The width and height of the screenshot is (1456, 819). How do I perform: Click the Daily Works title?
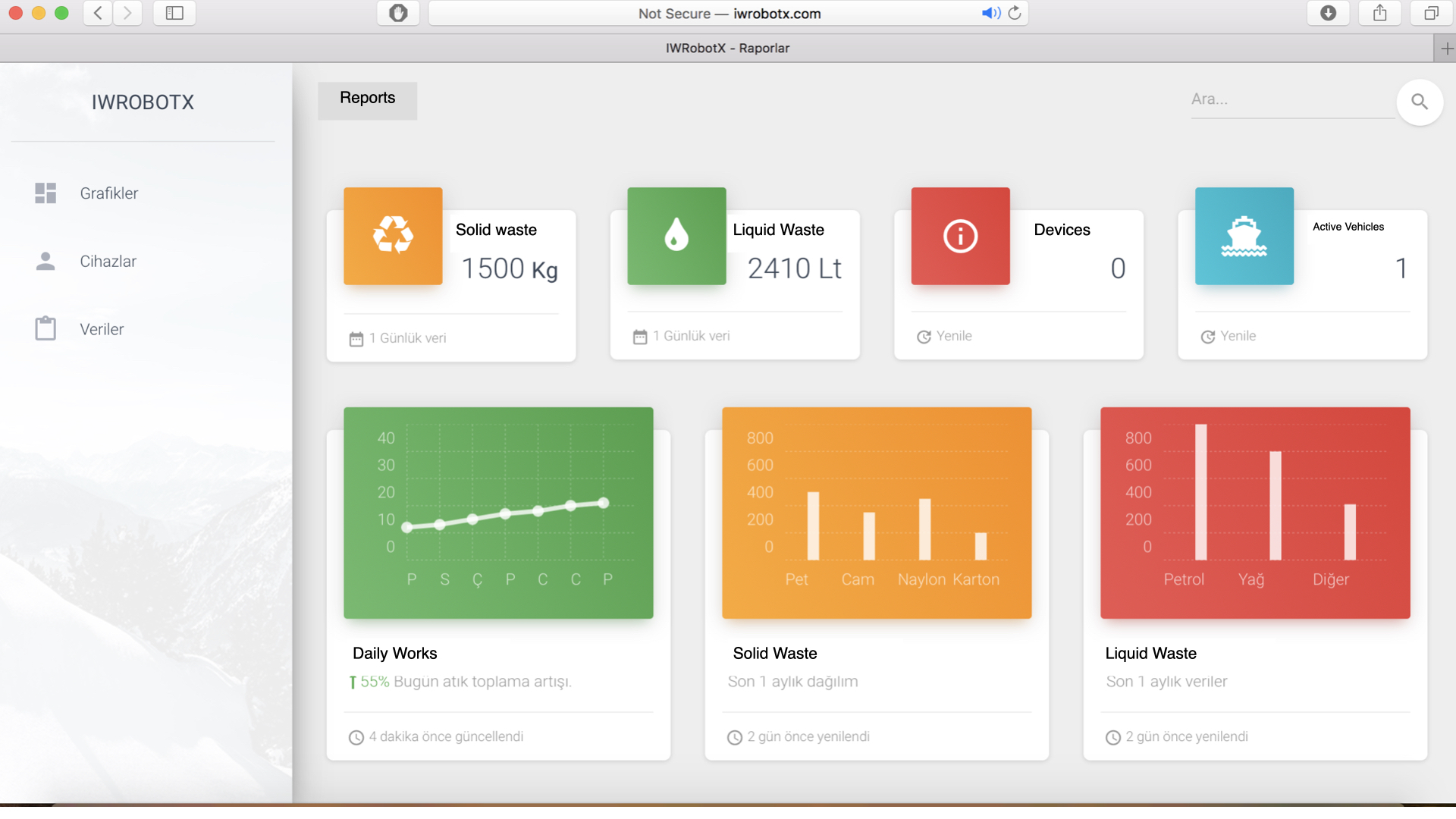click(x=394, y=653)
